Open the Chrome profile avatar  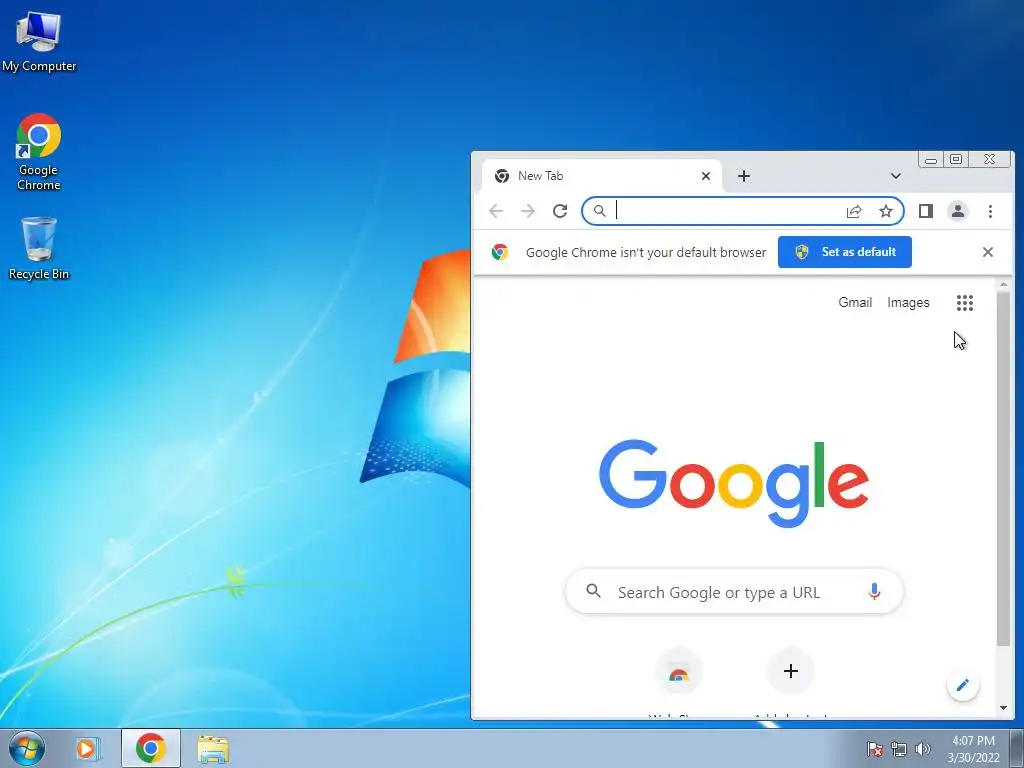pyautogui.click(x=958, y=211)
